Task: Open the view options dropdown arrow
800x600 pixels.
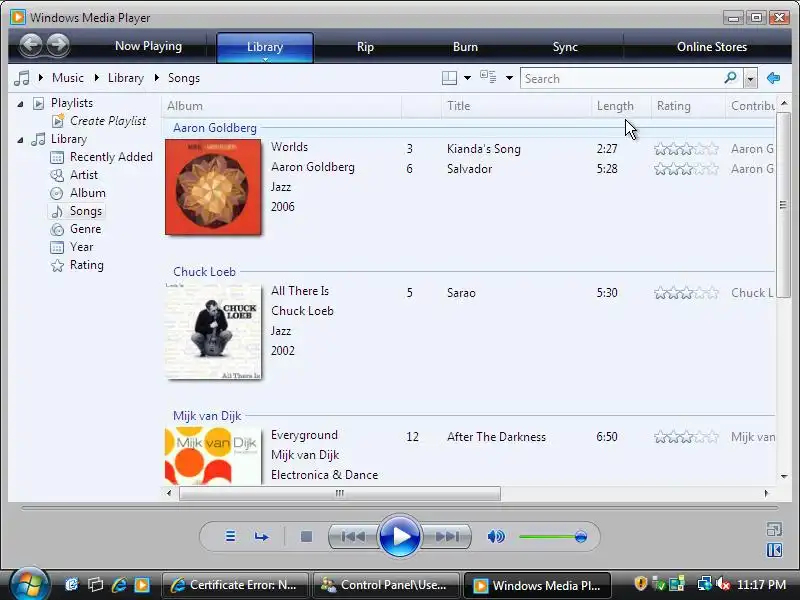Action: click(509, 78)
